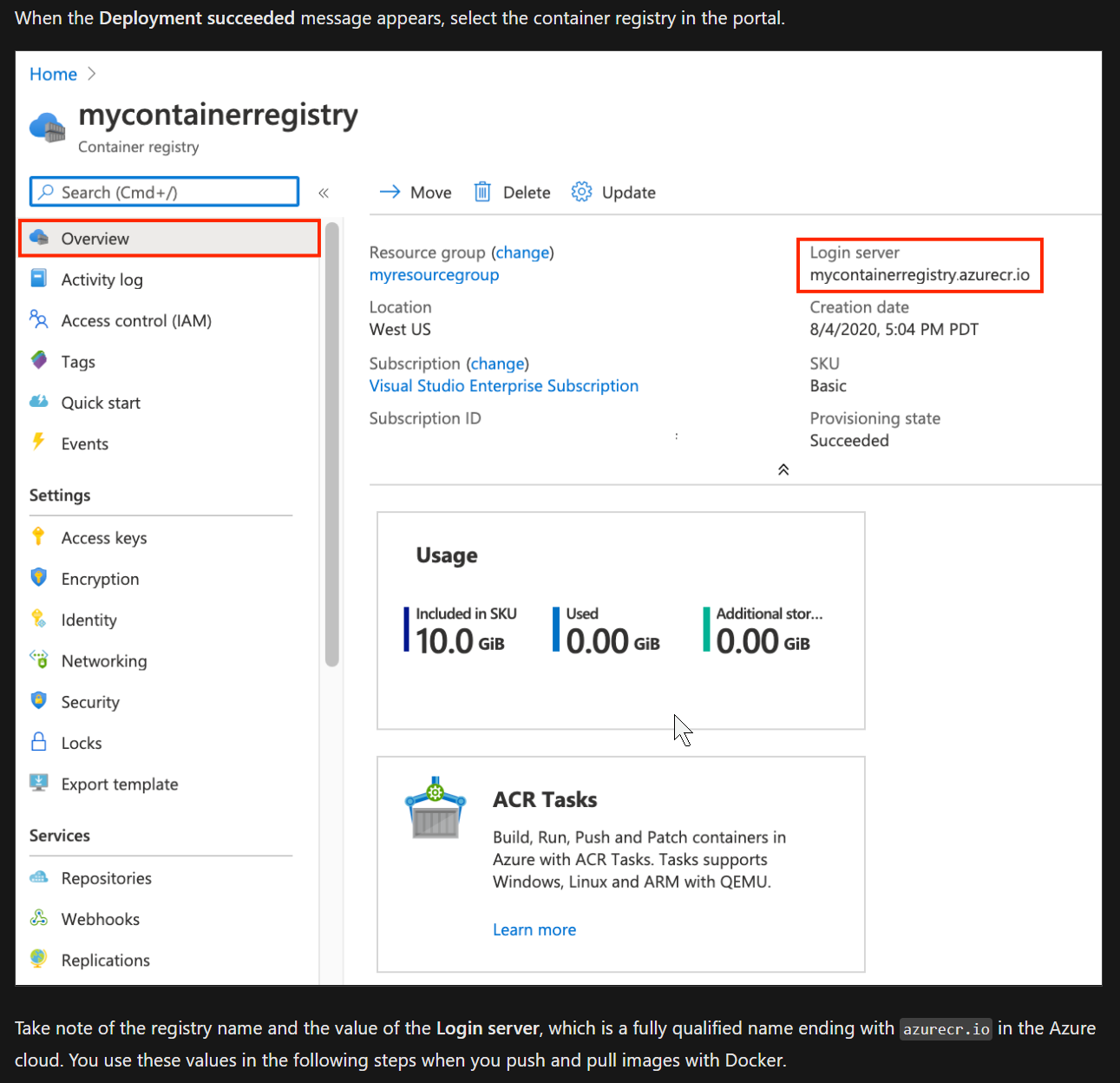Open Events menu item
1120x1083 pixels.
point(85,444)
